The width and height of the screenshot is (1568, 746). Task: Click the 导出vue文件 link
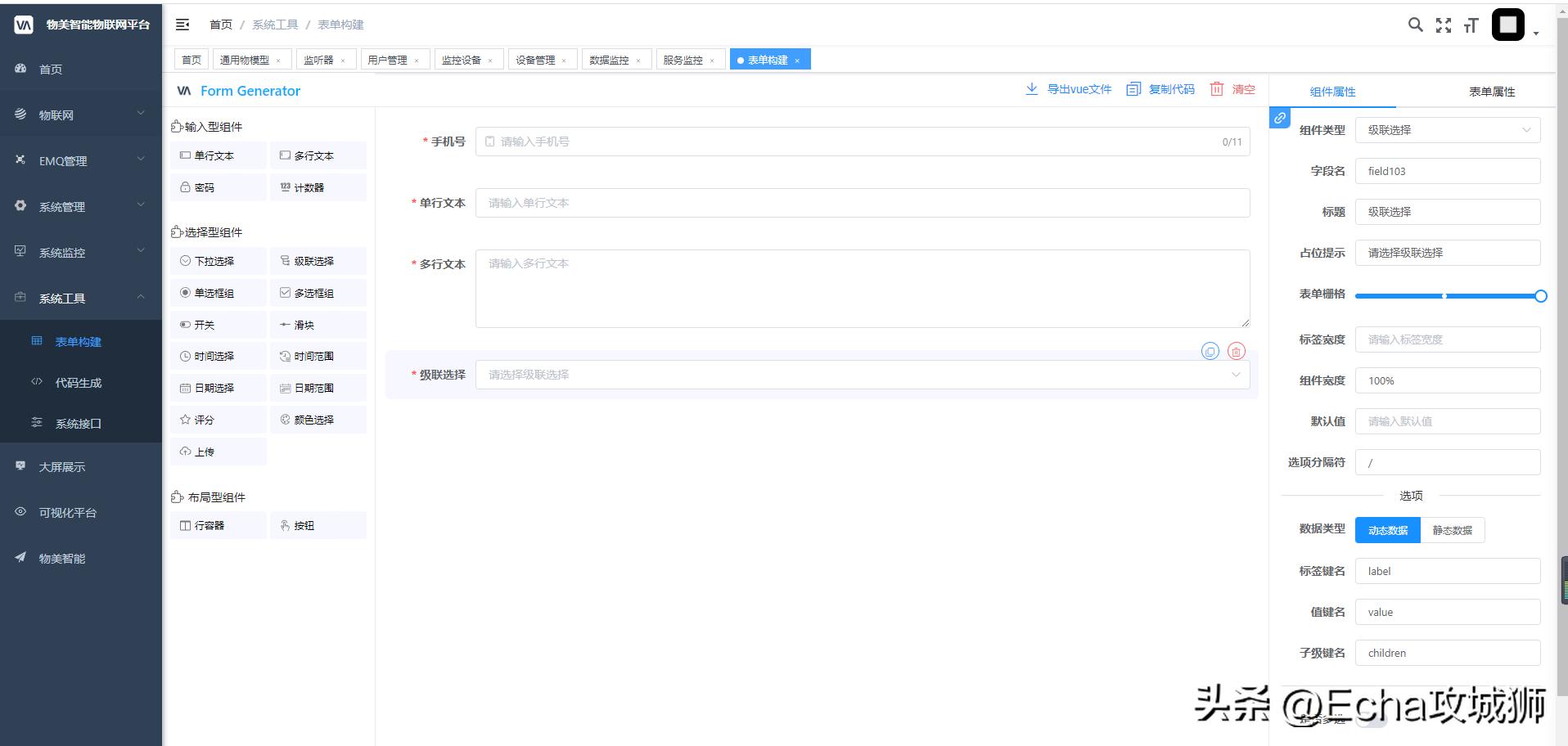coord(1079,90)
